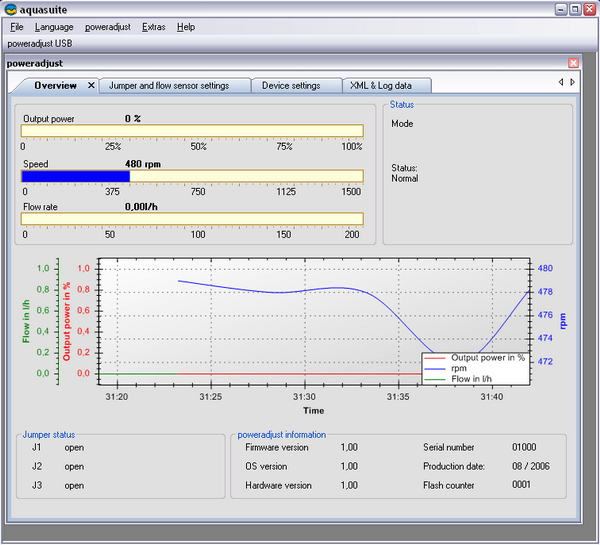Click the production date '08 / 2006'

[x=531, y=466]
